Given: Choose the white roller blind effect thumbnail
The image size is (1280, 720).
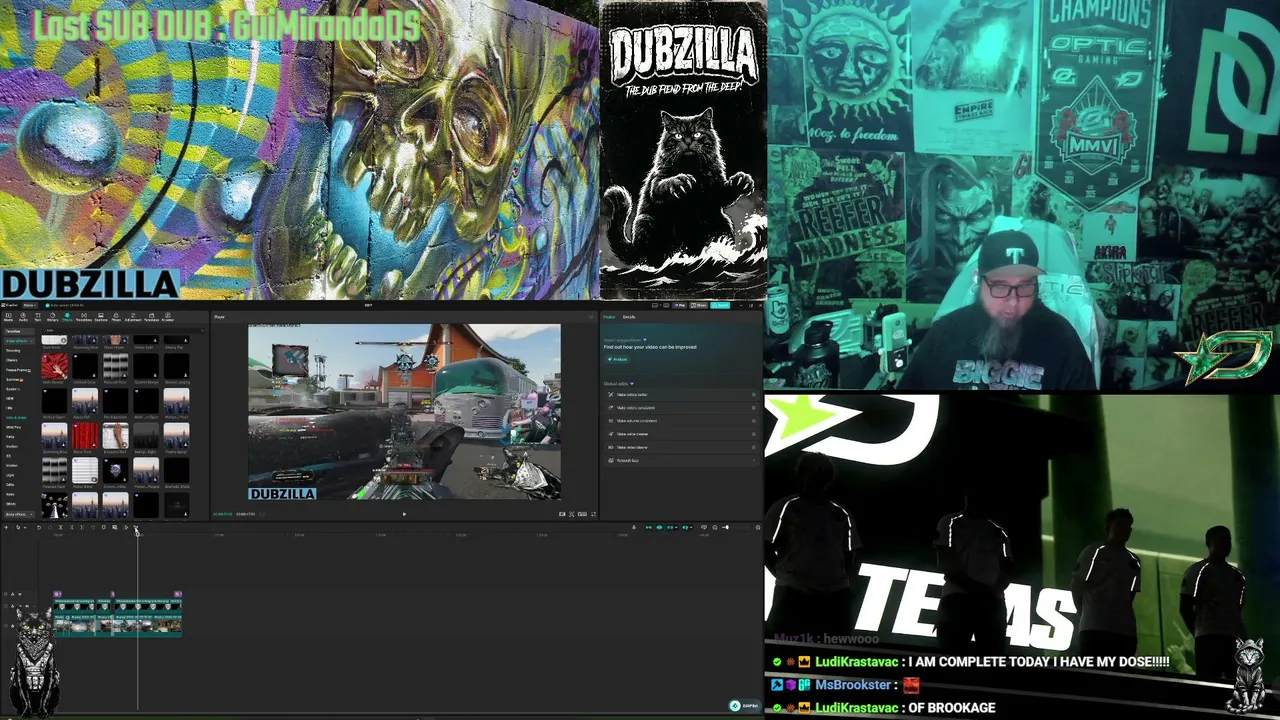Looking at the screenshot, I should (x=85, y=470).
